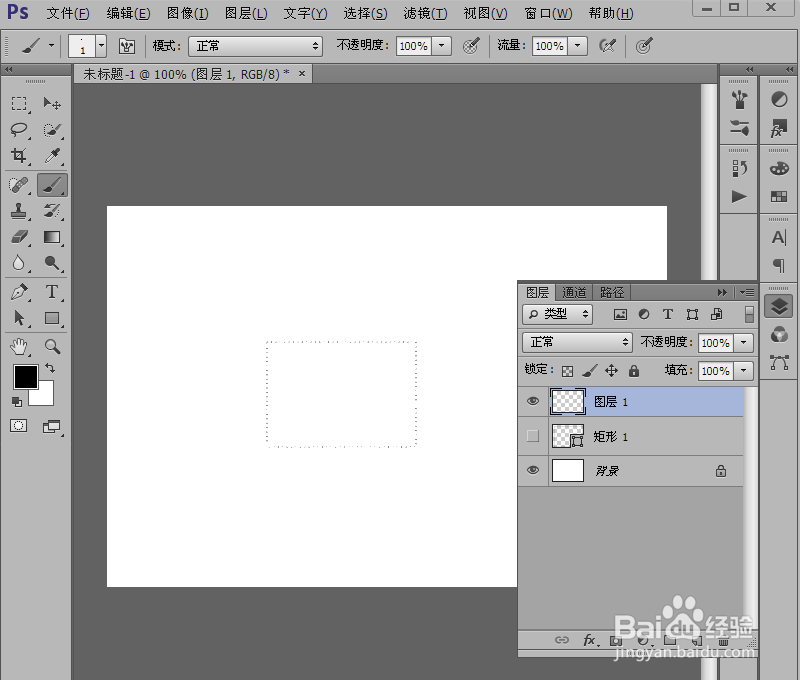The image size is (800, 680).
Task: Select the Dodge tool
Action: coord(52,263)
